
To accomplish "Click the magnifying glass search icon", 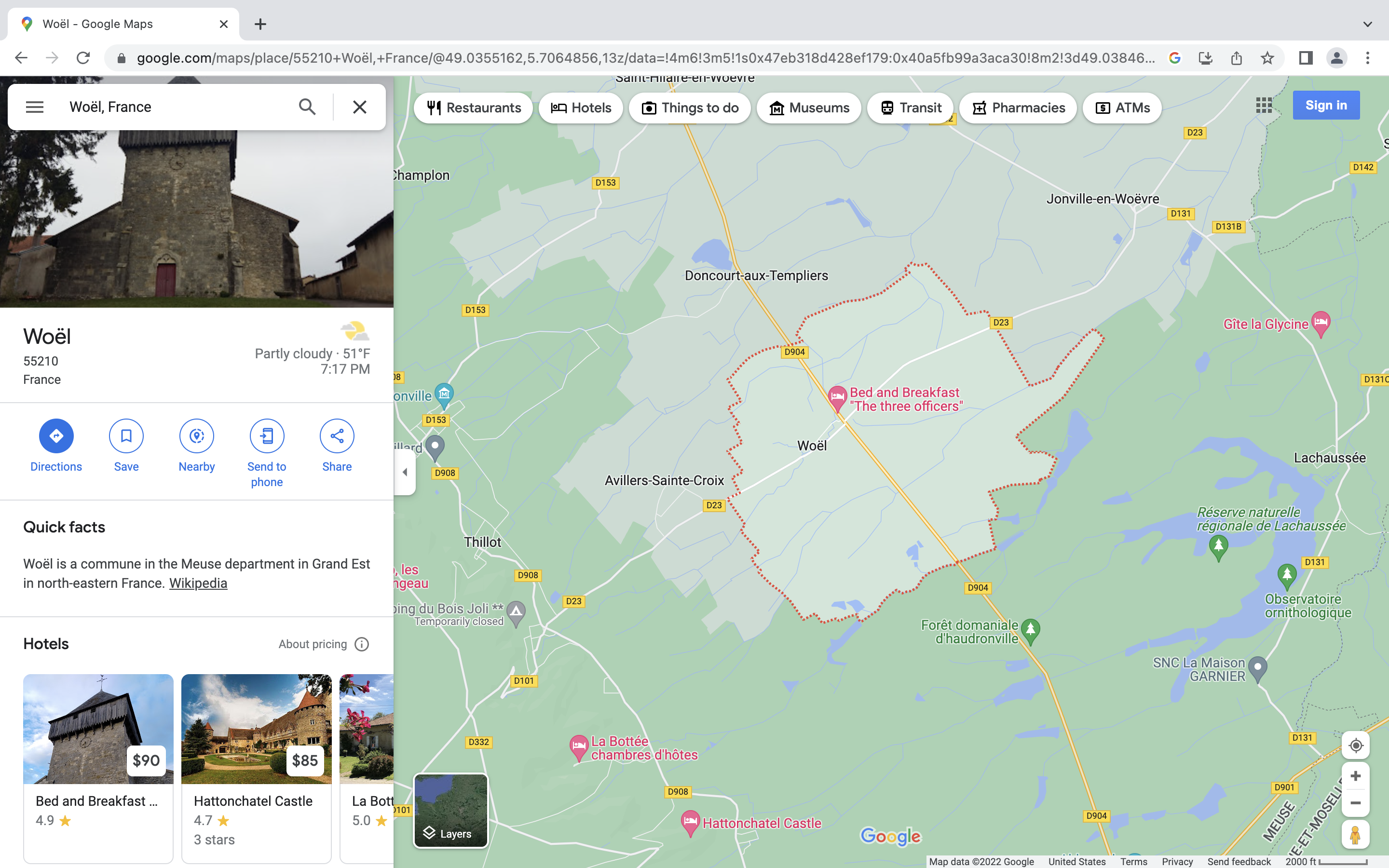I will pyautogui.click(x=307, y=107).
